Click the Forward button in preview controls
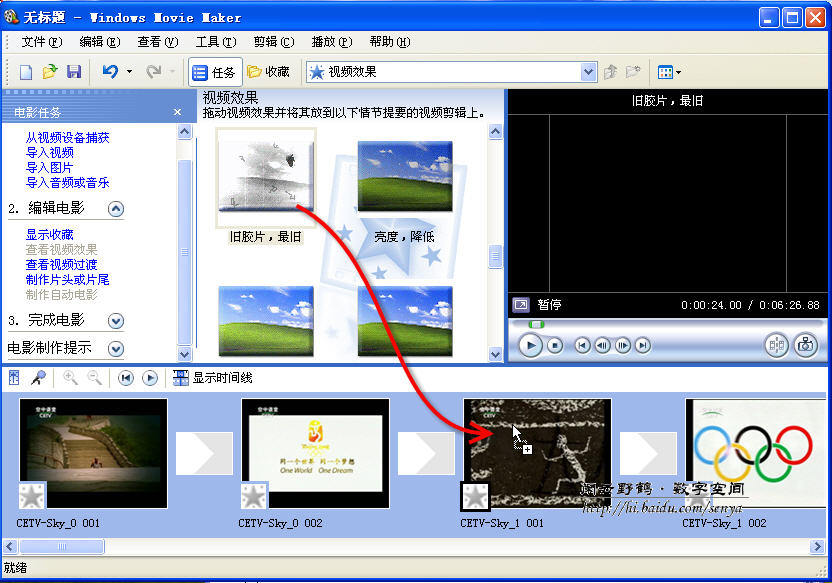 643,346
